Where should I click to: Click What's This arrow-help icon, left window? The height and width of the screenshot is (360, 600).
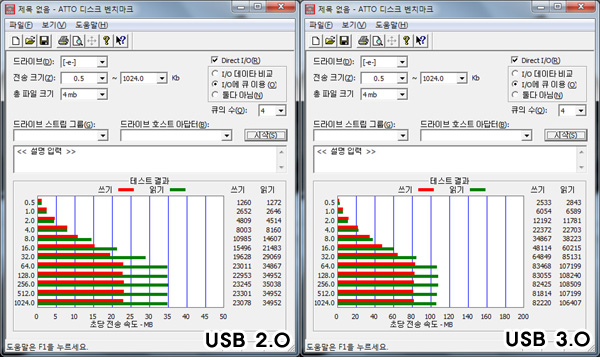pyautogui.click(x=121, y=41)
